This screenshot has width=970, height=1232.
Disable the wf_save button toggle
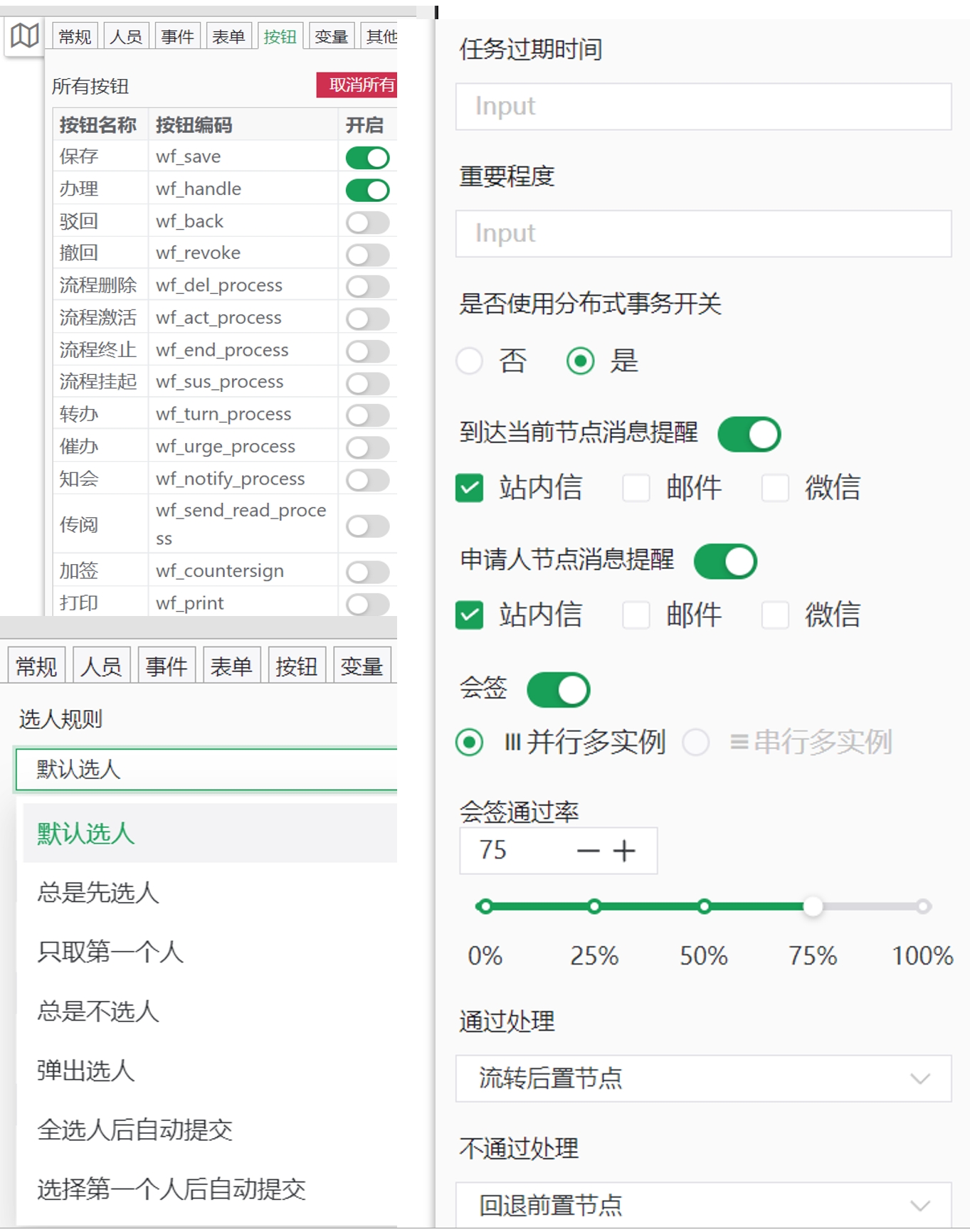tap(367, 157)
